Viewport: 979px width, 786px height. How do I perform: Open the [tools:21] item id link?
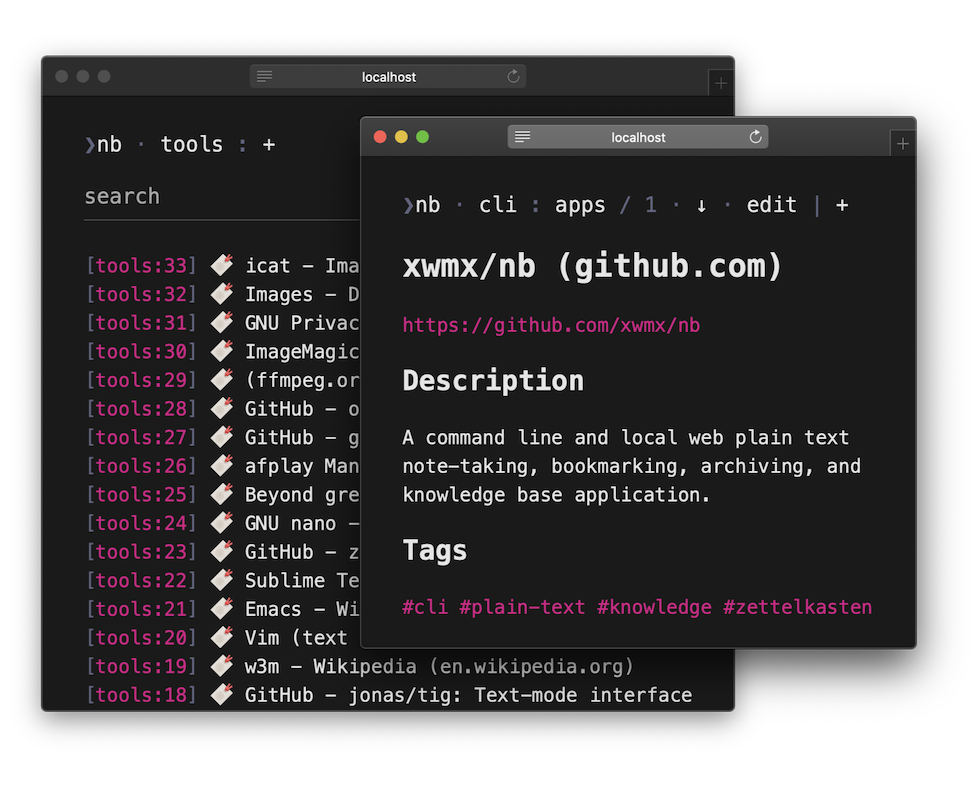[141, 609]
